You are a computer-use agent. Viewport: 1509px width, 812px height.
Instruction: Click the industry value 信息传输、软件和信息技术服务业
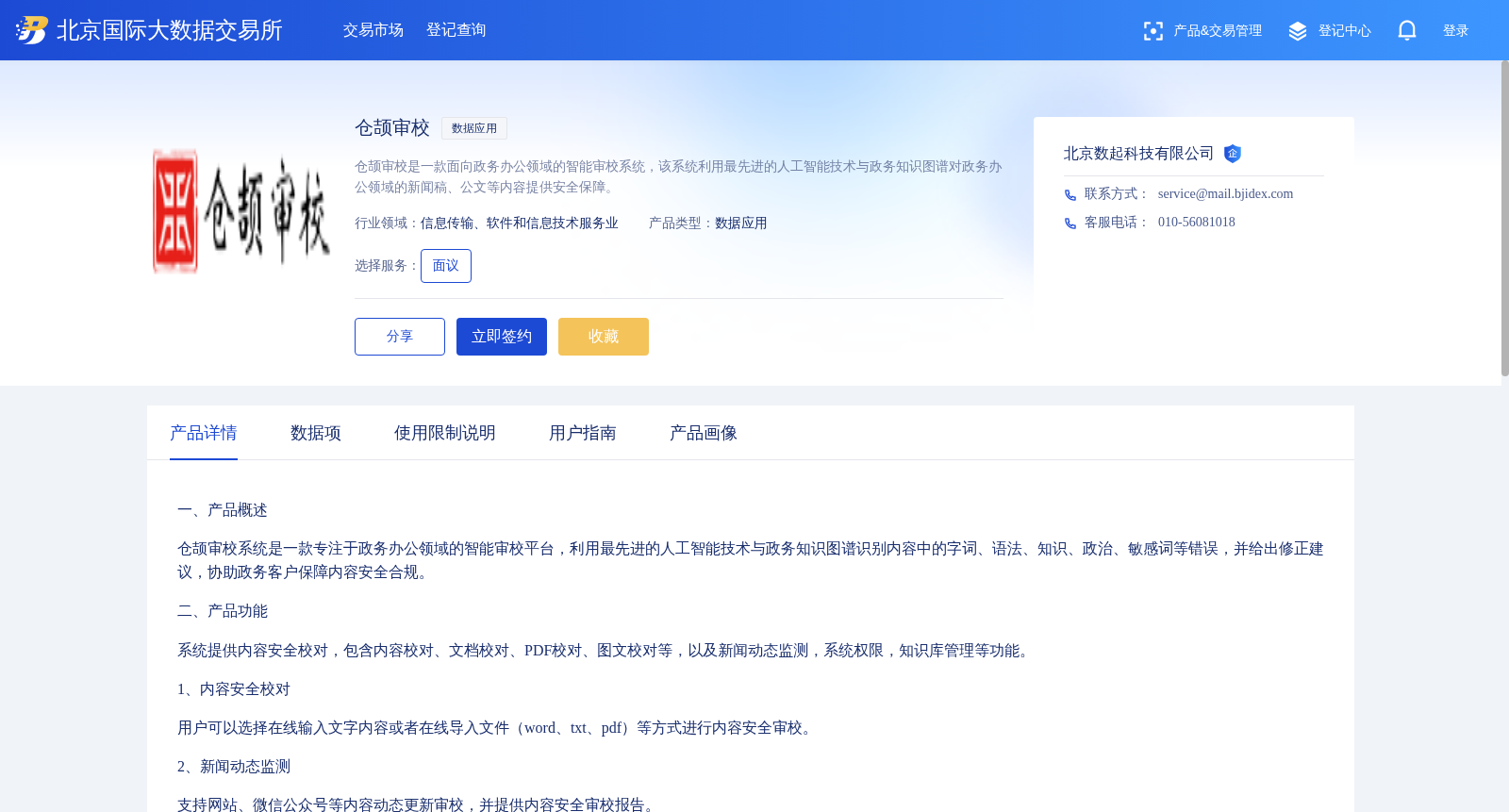tap(520, 224)
